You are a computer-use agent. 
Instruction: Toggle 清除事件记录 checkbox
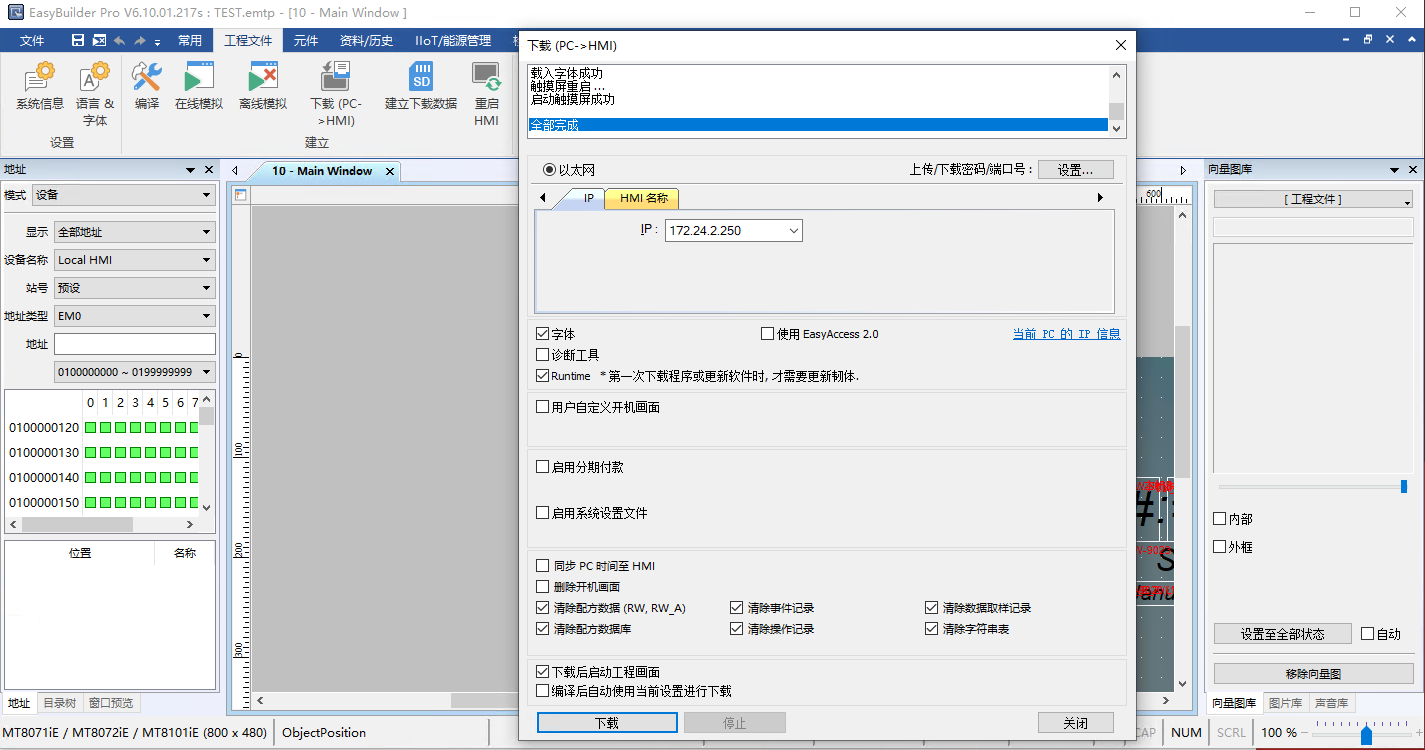tap(737, 608)
